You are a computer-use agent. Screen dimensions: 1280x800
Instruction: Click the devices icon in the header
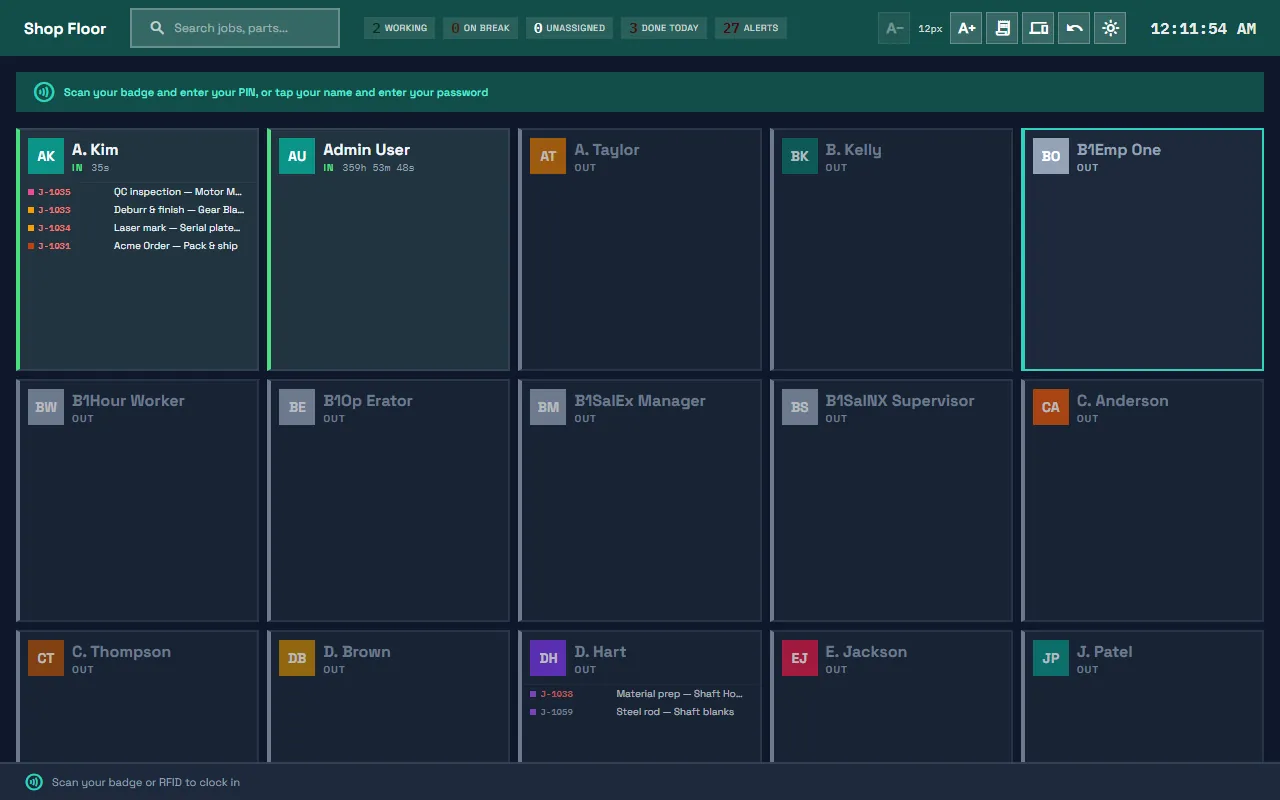coord(1038,28)
